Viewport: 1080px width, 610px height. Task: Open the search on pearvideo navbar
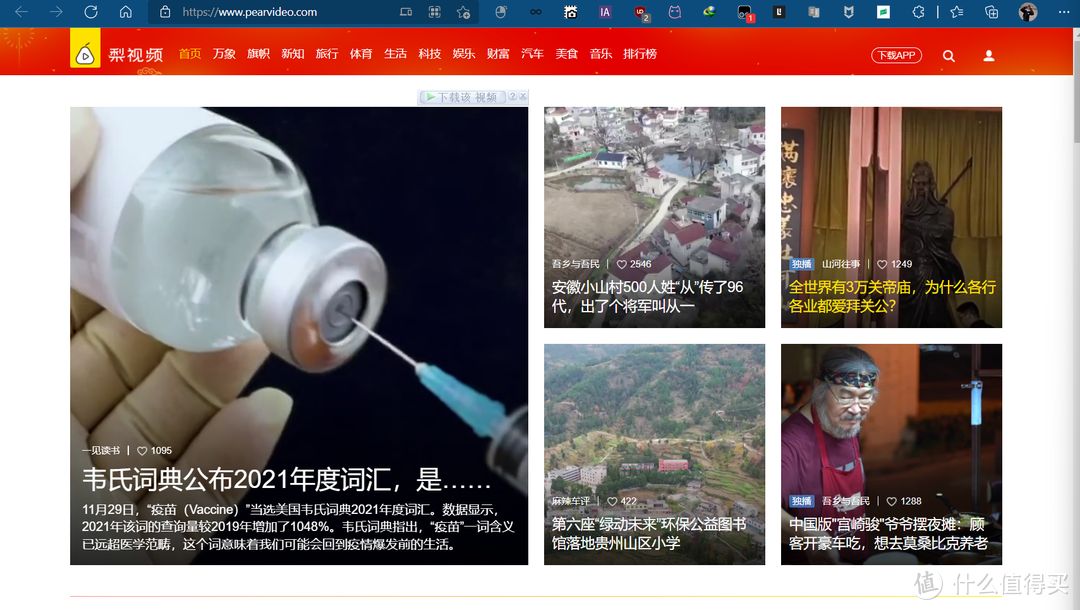[x=948, y=55]
